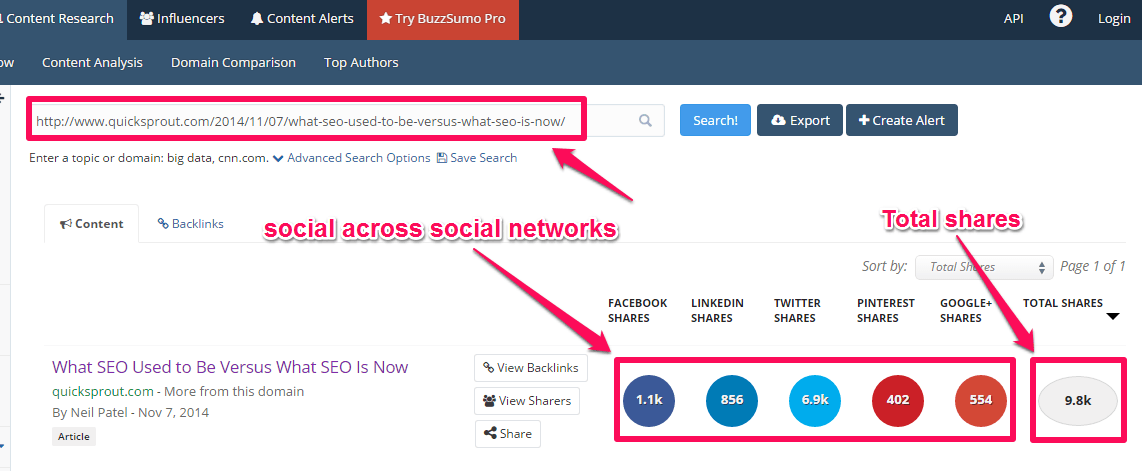Click the Pinterest 402 shares circle
The width and height of the screenshot is (1142, 471).
[898, 400]
